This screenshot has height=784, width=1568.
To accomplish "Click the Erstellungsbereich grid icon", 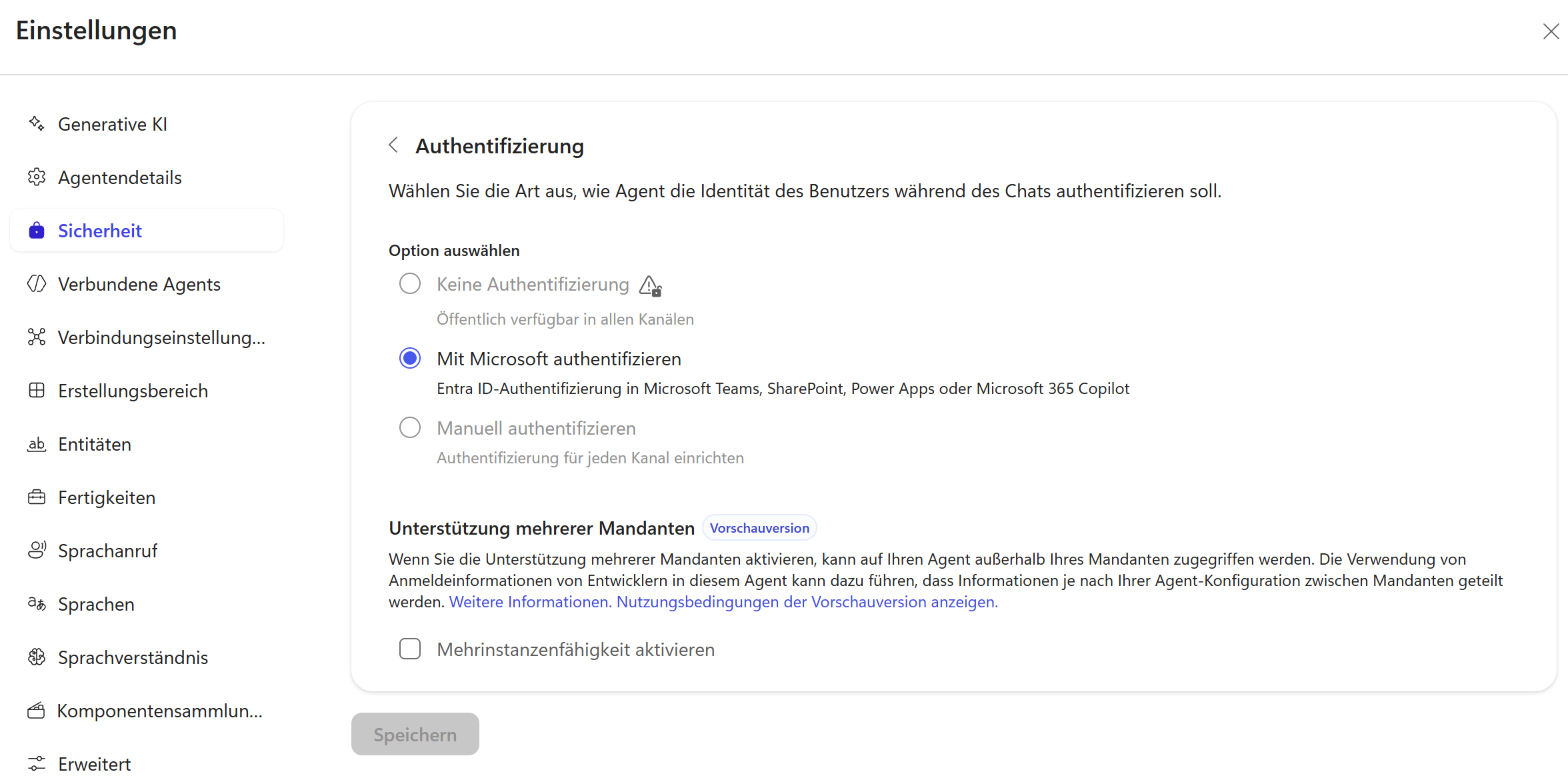I will pyautogui.click(x=37, y=391).
